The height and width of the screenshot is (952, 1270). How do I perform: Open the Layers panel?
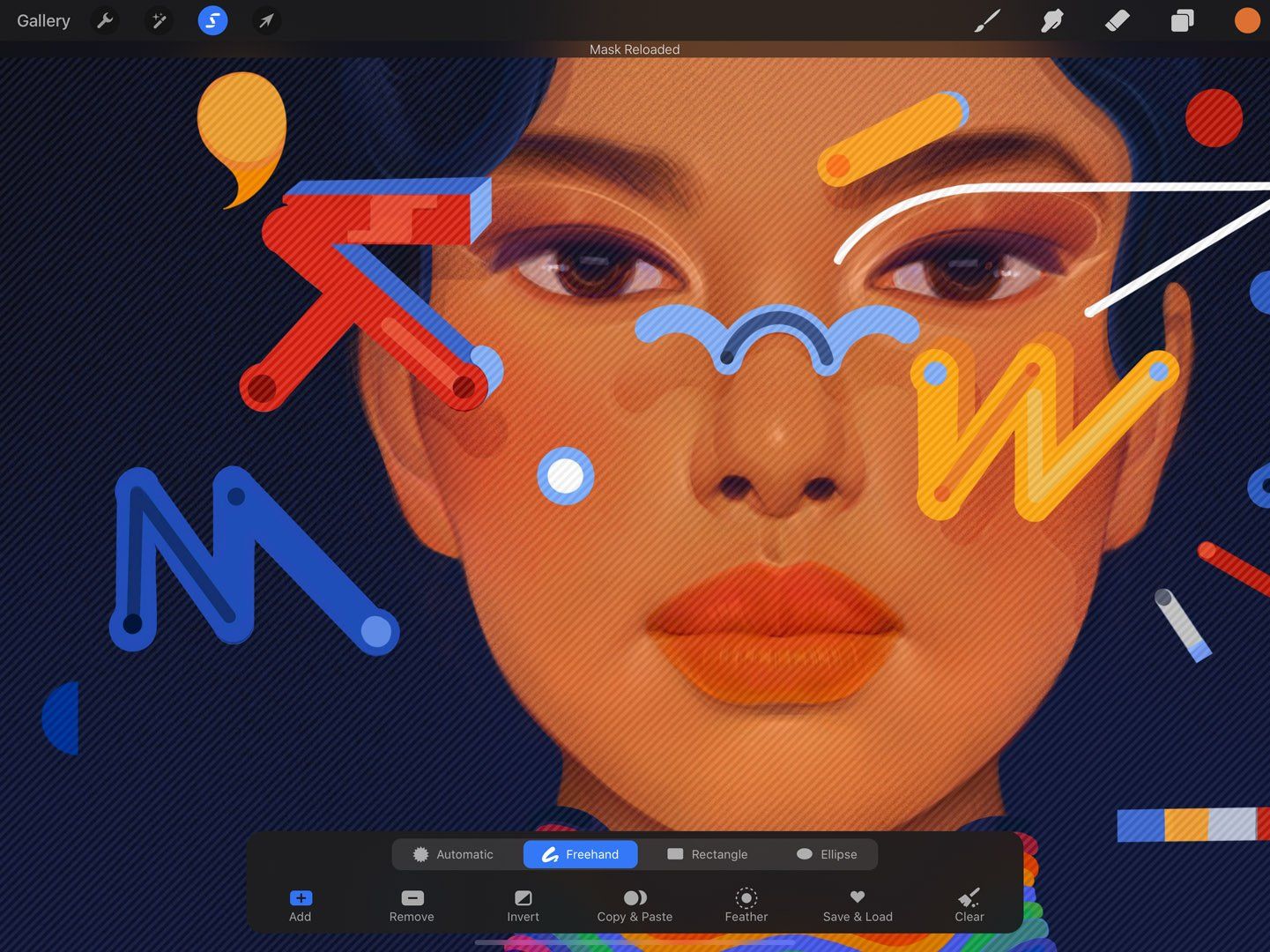point(1181,20)
